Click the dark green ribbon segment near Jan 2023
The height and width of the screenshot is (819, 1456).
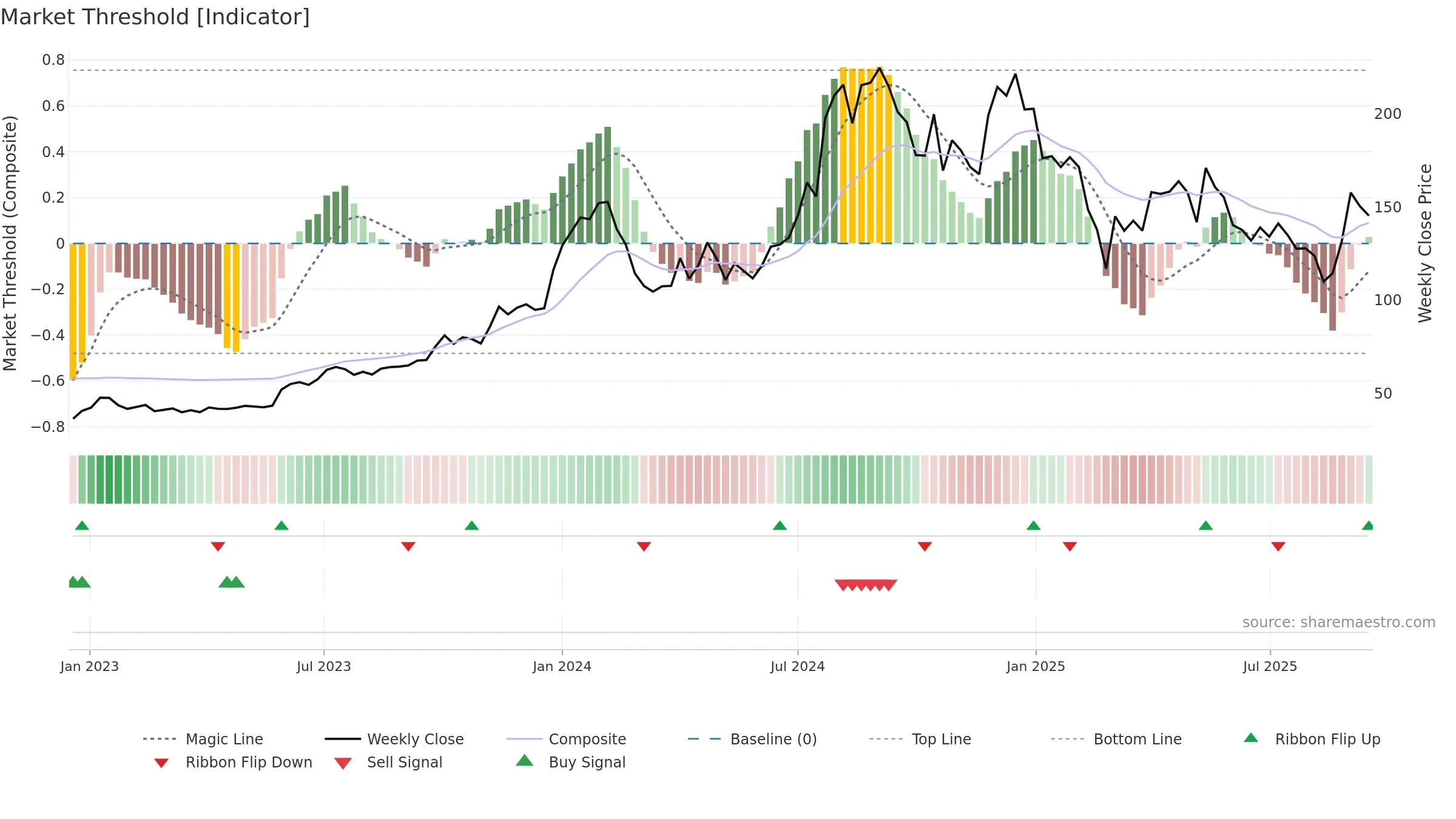click(x=109, y=479)
